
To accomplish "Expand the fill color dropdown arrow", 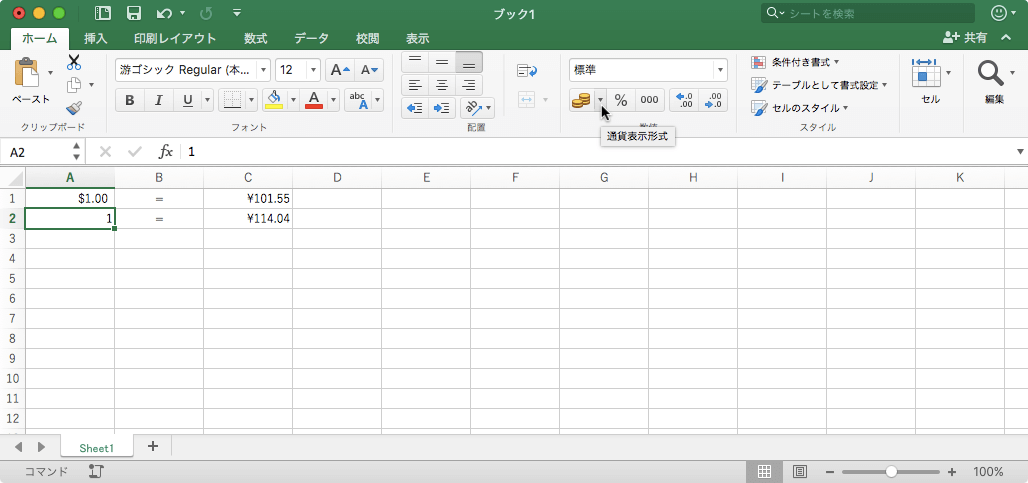I will [293, 100].
